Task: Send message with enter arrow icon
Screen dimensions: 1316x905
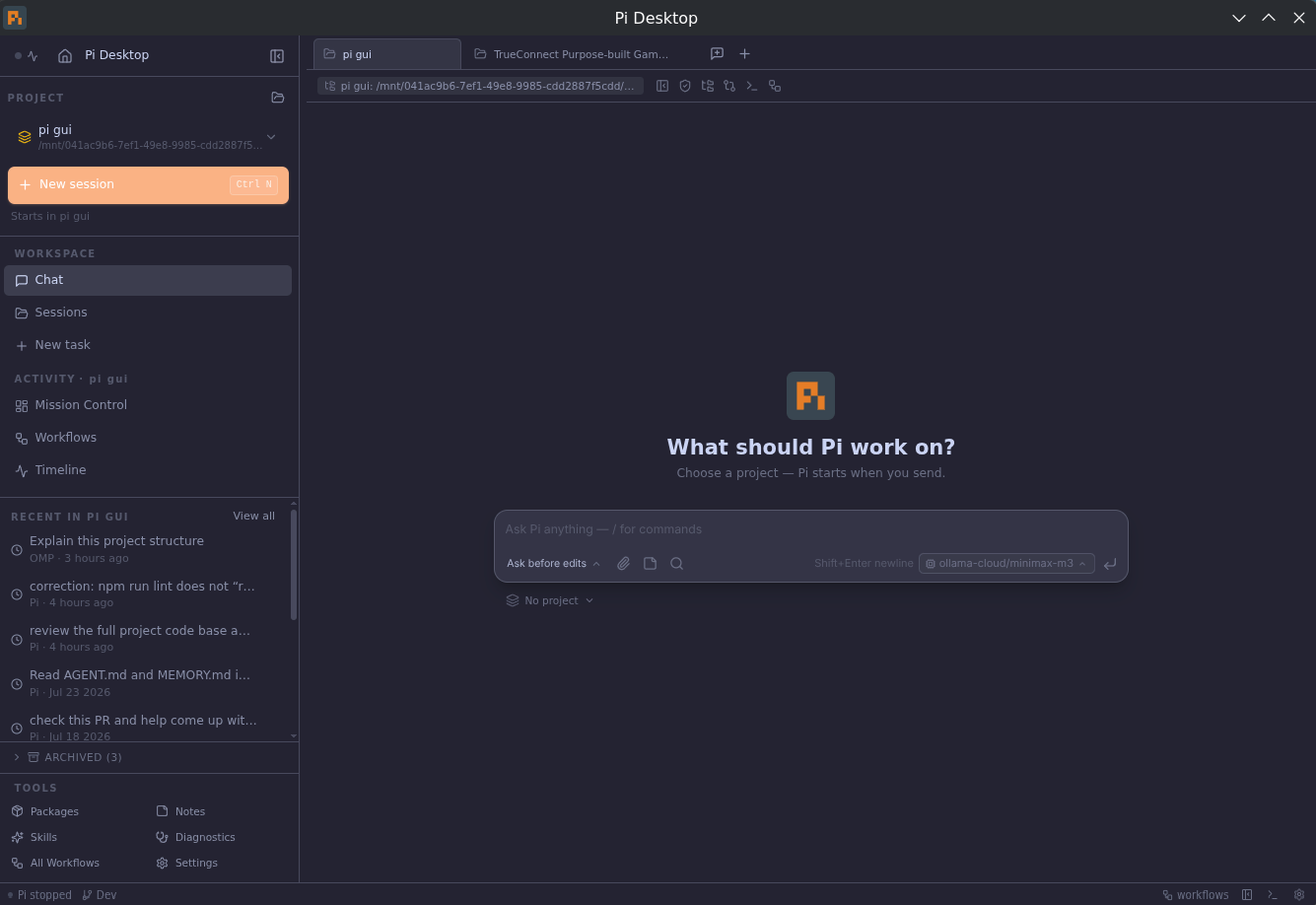Action: coord(1110,564)
